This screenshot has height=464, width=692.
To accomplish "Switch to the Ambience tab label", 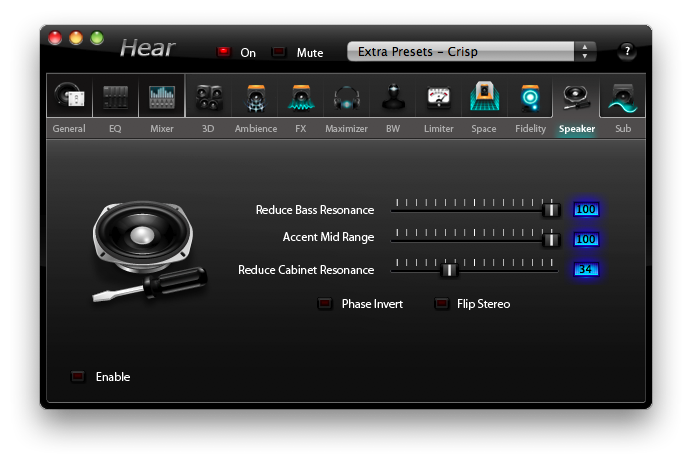I will click(256, 128).
